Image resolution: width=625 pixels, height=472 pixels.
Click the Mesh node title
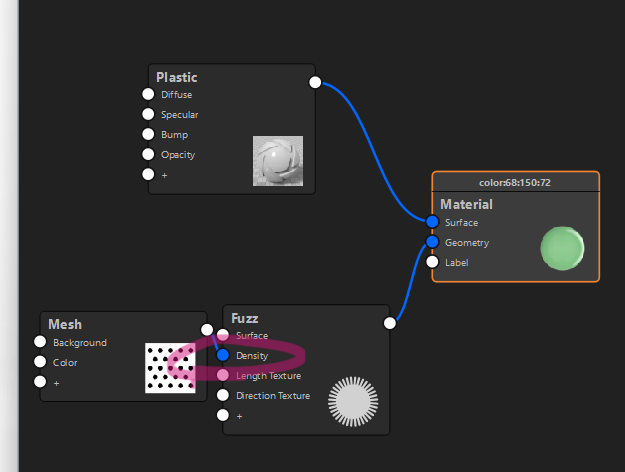[65, 324]
